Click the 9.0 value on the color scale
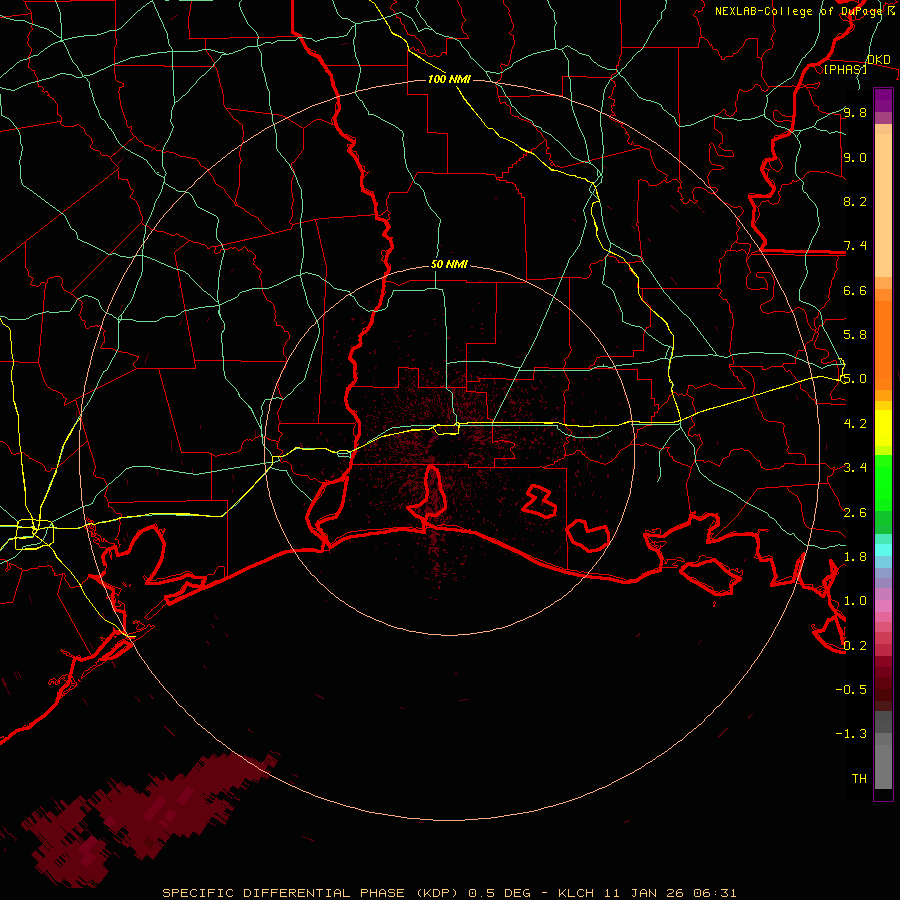The image size is (900, 900). (x=855, y=157)
